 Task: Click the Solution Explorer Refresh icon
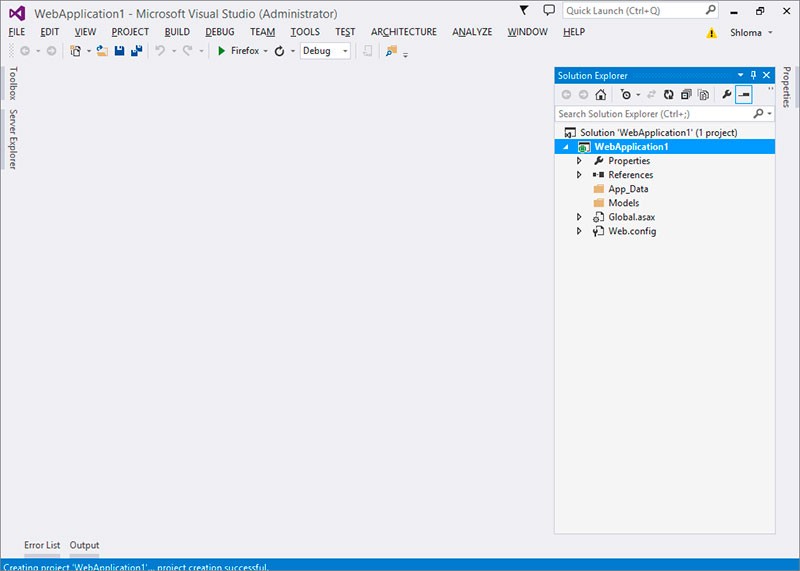[668, 94]
